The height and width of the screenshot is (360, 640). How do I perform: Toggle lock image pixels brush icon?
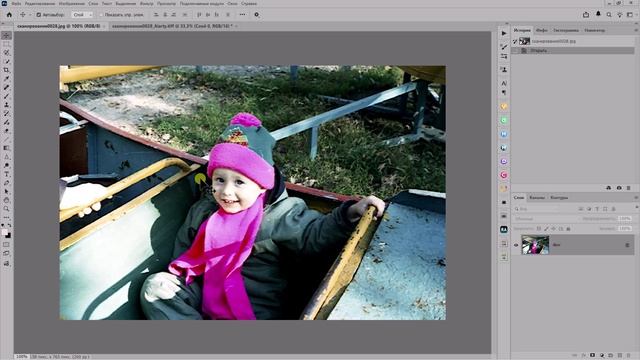point(546,229)
